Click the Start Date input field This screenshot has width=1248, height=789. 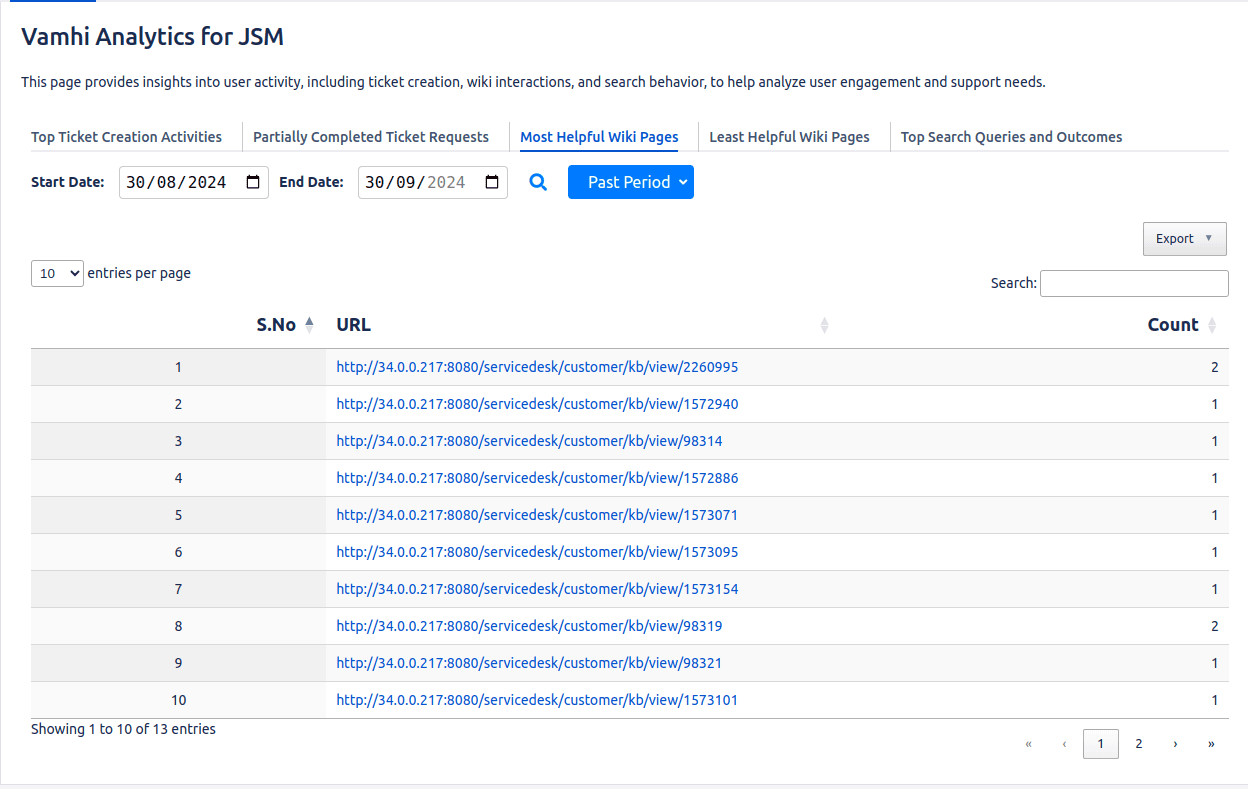click(180, 182)
